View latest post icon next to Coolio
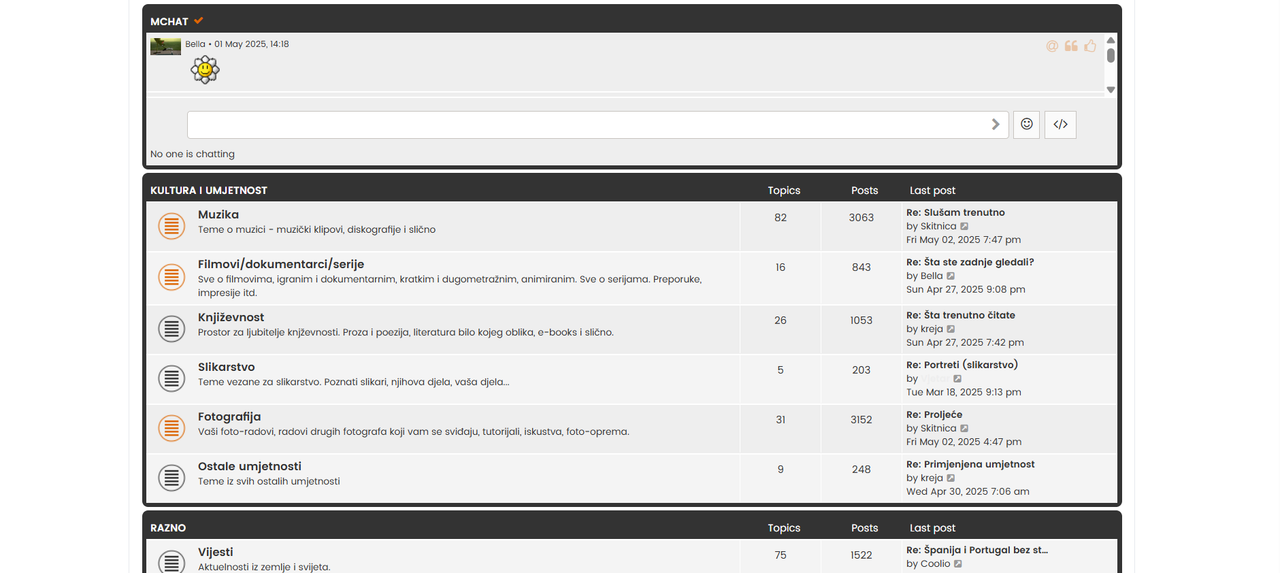 pyautogui.click(x=958, y=564)
